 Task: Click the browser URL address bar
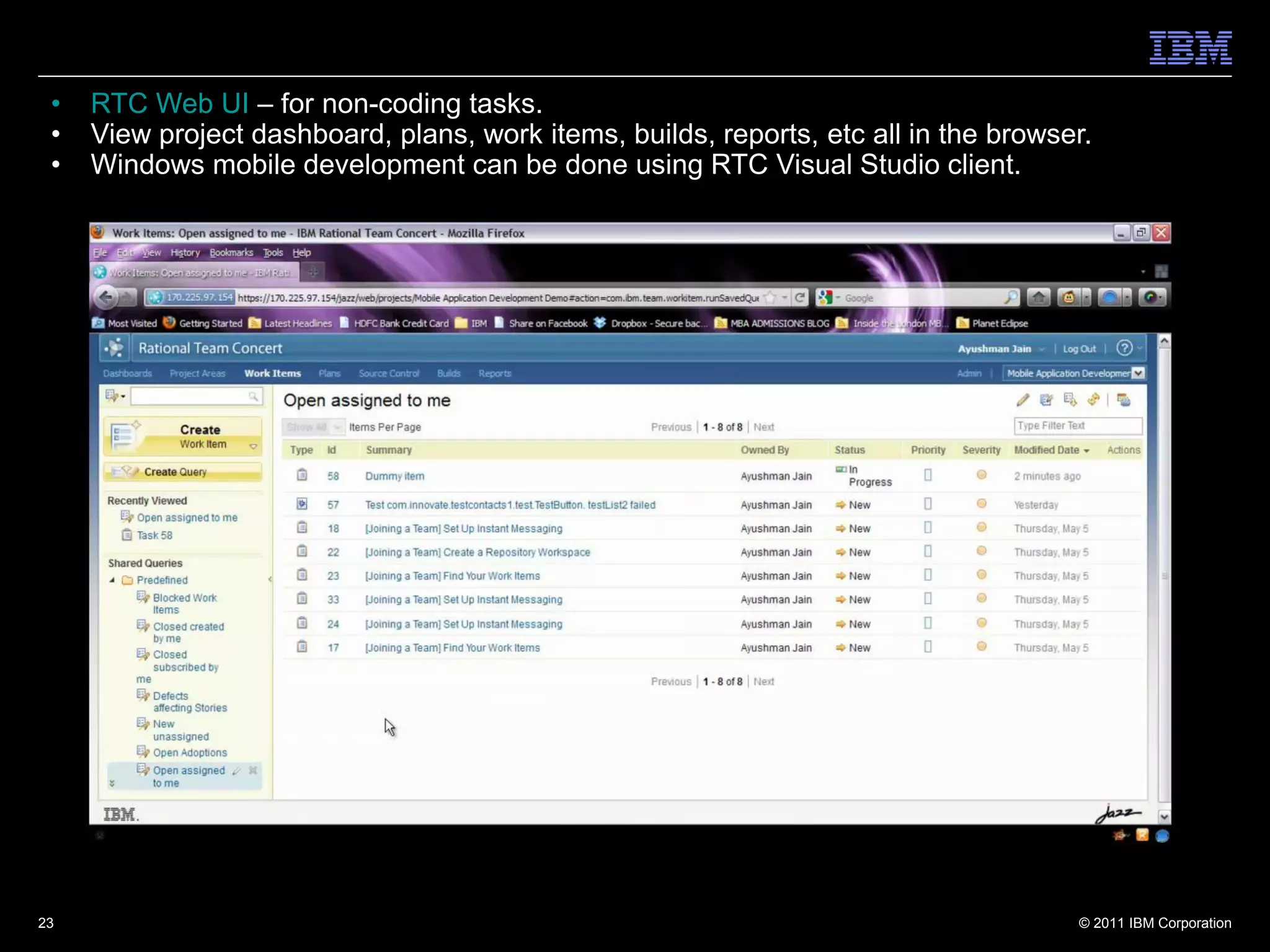click(x=498, y=298)
